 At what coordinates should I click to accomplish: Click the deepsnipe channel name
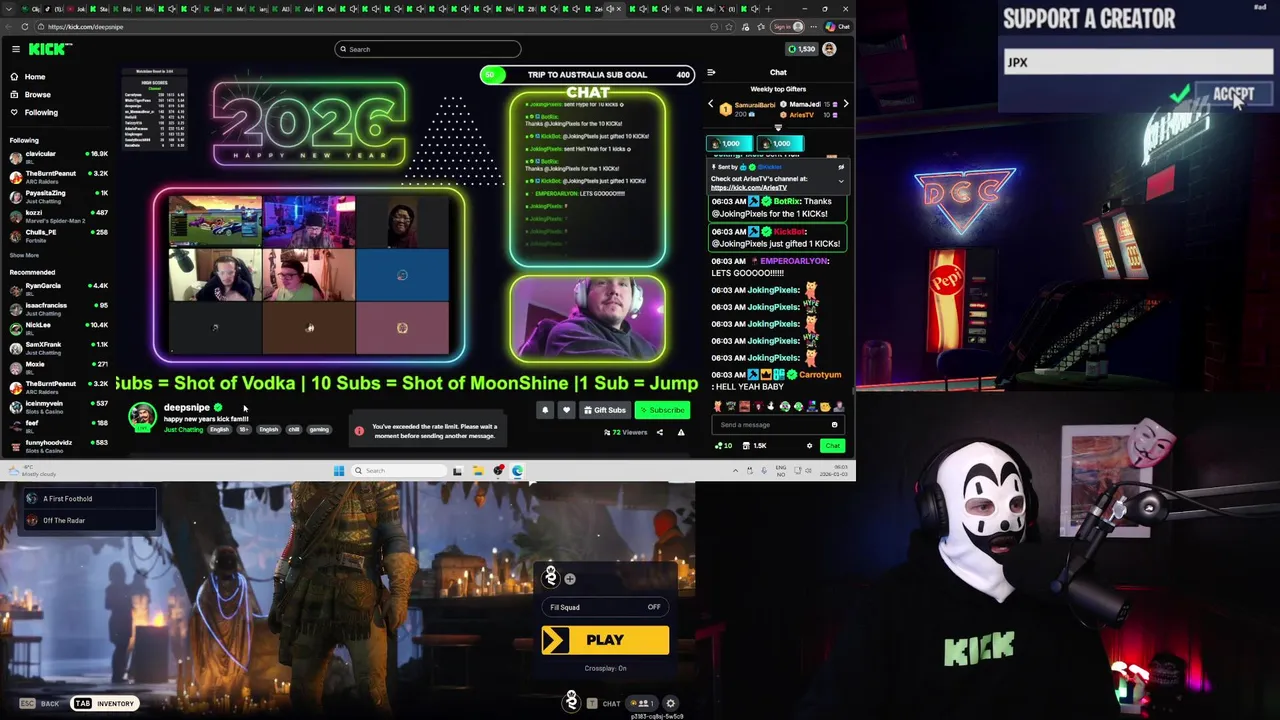tap(187, 408)
